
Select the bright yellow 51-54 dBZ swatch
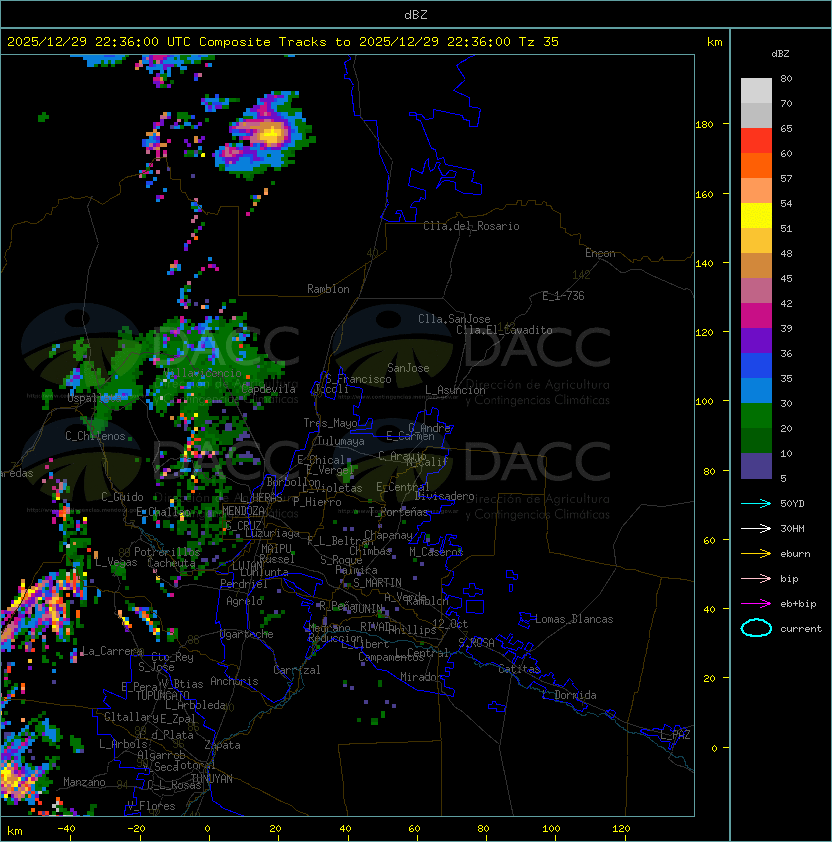tap(756, 216)
